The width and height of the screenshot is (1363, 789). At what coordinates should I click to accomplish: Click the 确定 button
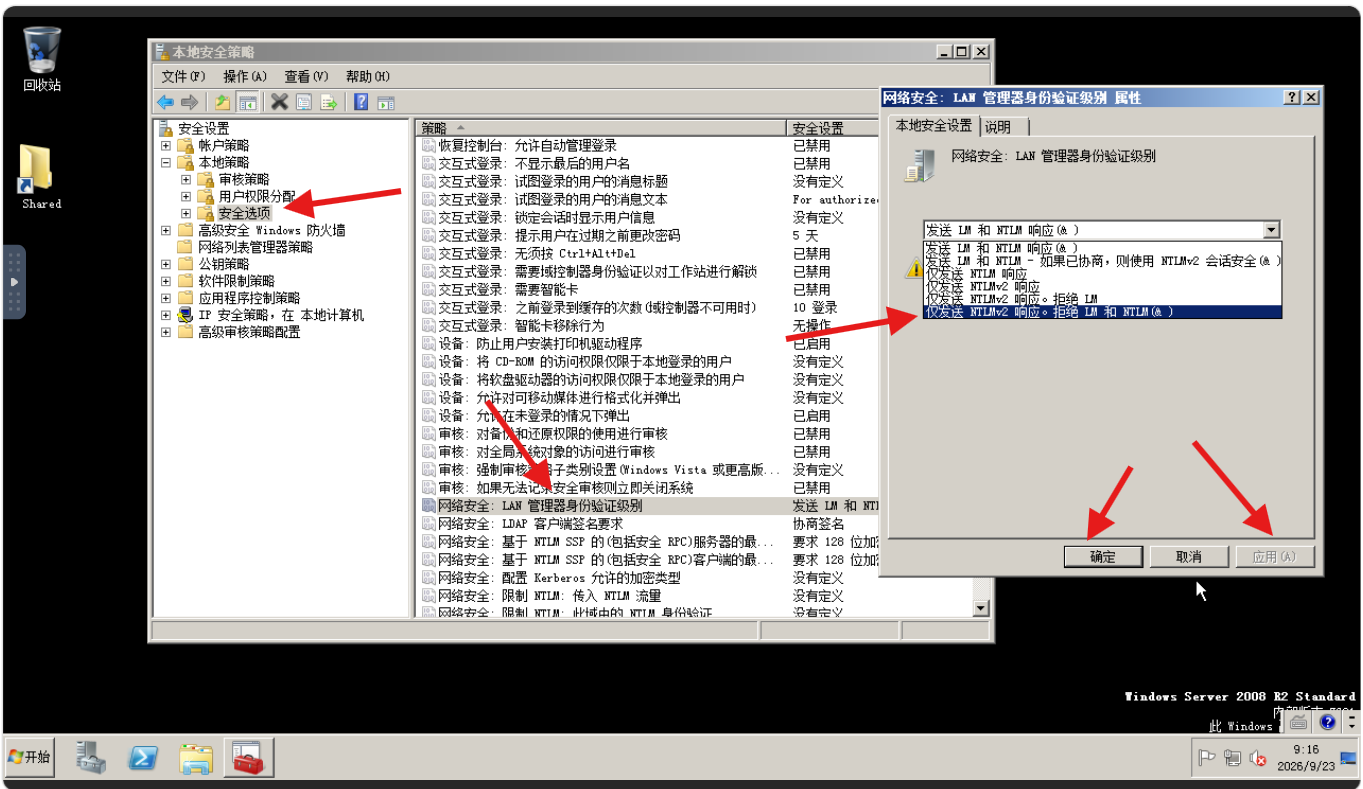[x=1103, y=557]
